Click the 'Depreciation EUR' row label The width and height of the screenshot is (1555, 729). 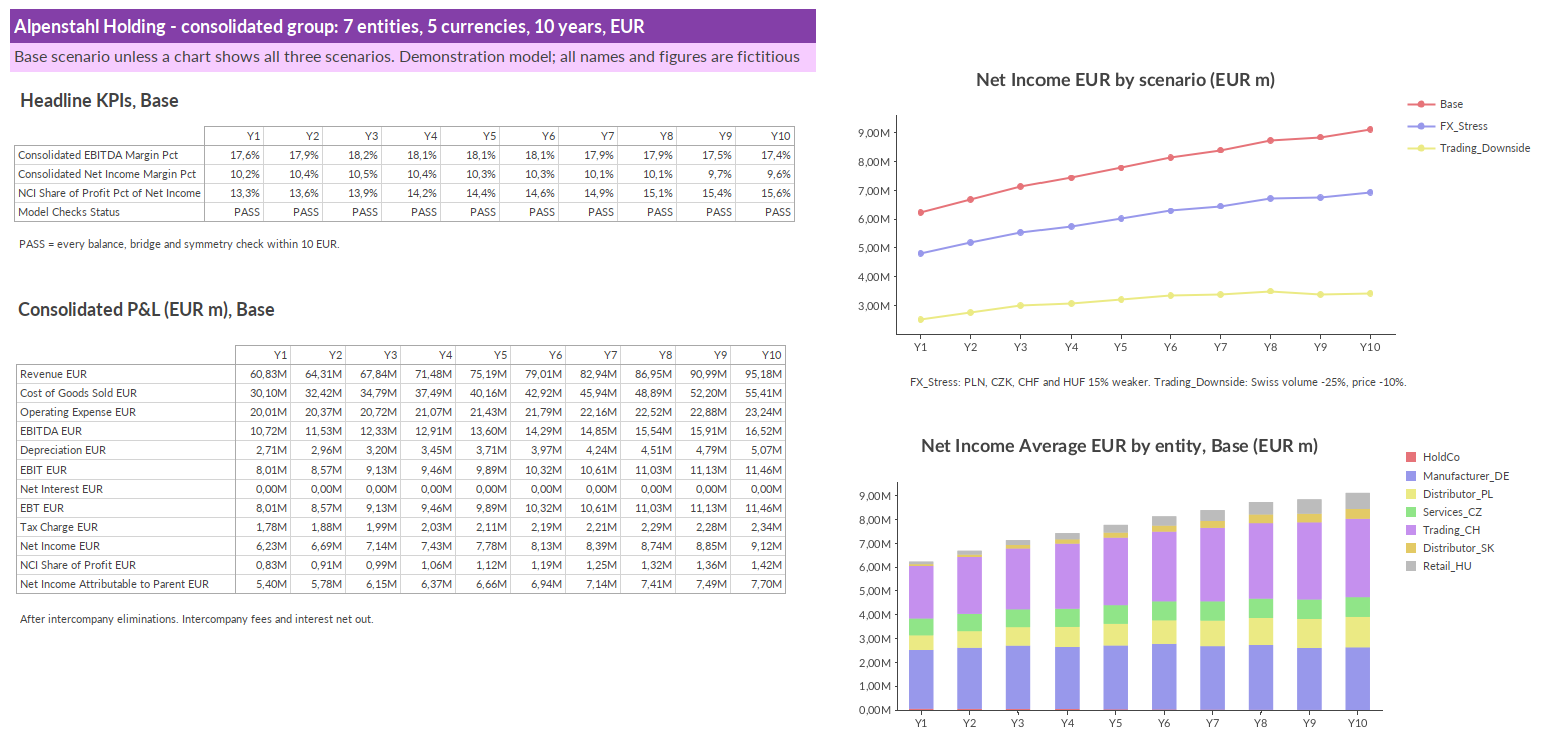[x=126, y=450]
